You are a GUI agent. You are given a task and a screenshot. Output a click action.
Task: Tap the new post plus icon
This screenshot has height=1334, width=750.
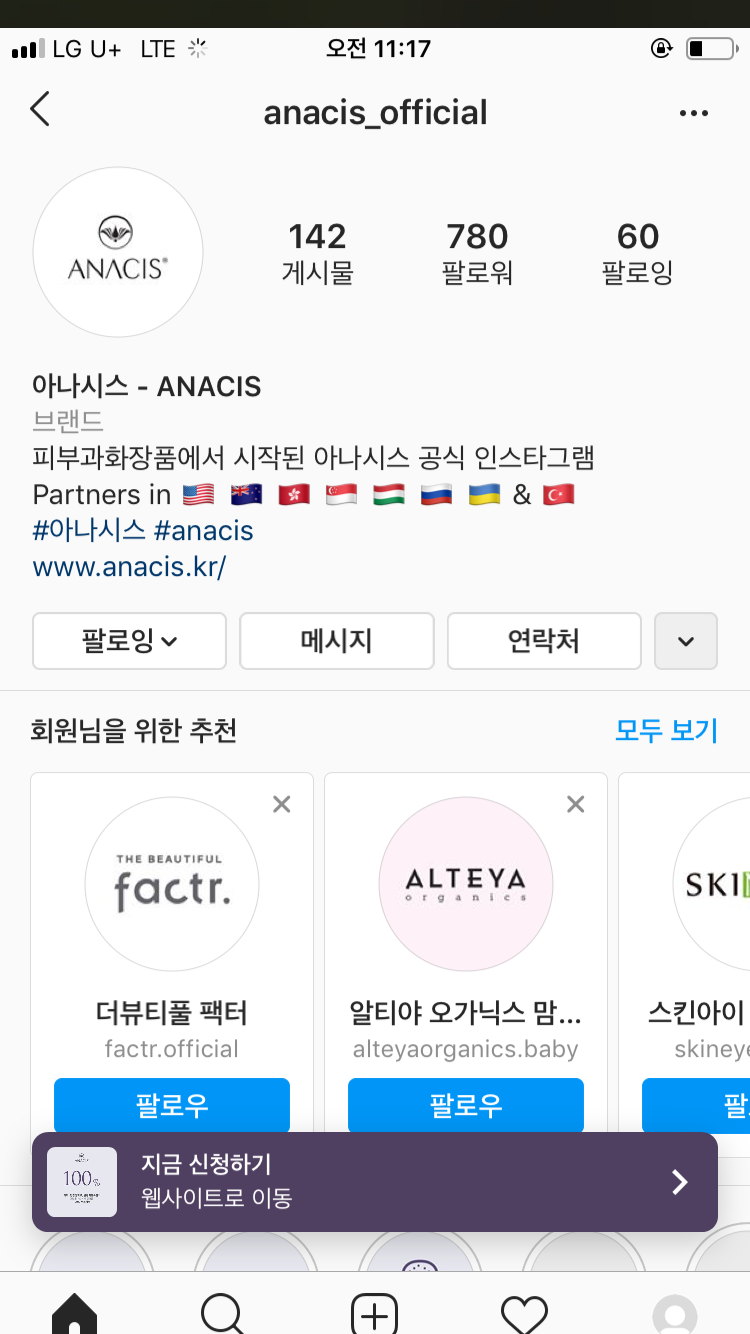tap(374, 1314)
